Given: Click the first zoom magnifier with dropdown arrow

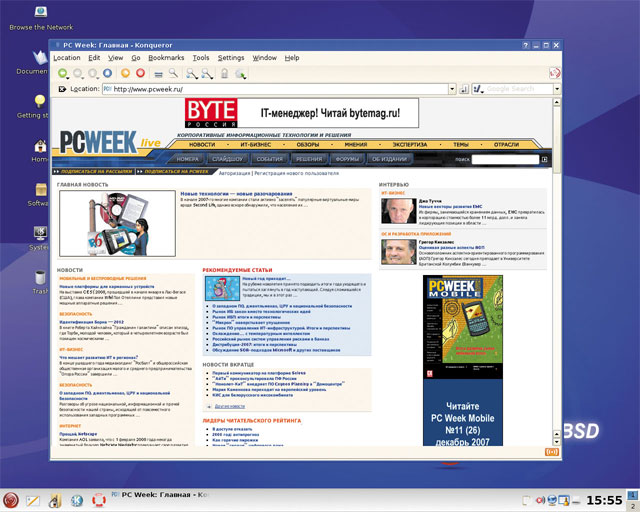Looking at the screenshot, I should click(191, 73).
